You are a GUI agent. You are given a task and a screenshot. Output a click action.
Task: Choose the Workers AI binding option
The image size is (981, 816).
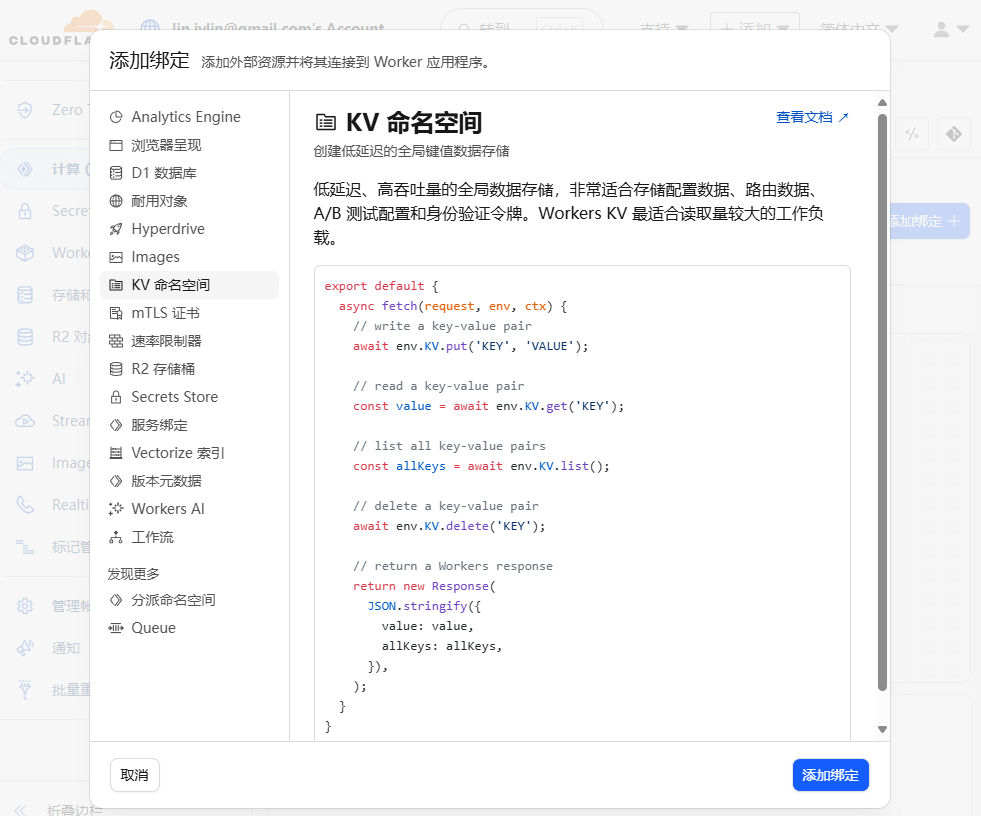190,509
